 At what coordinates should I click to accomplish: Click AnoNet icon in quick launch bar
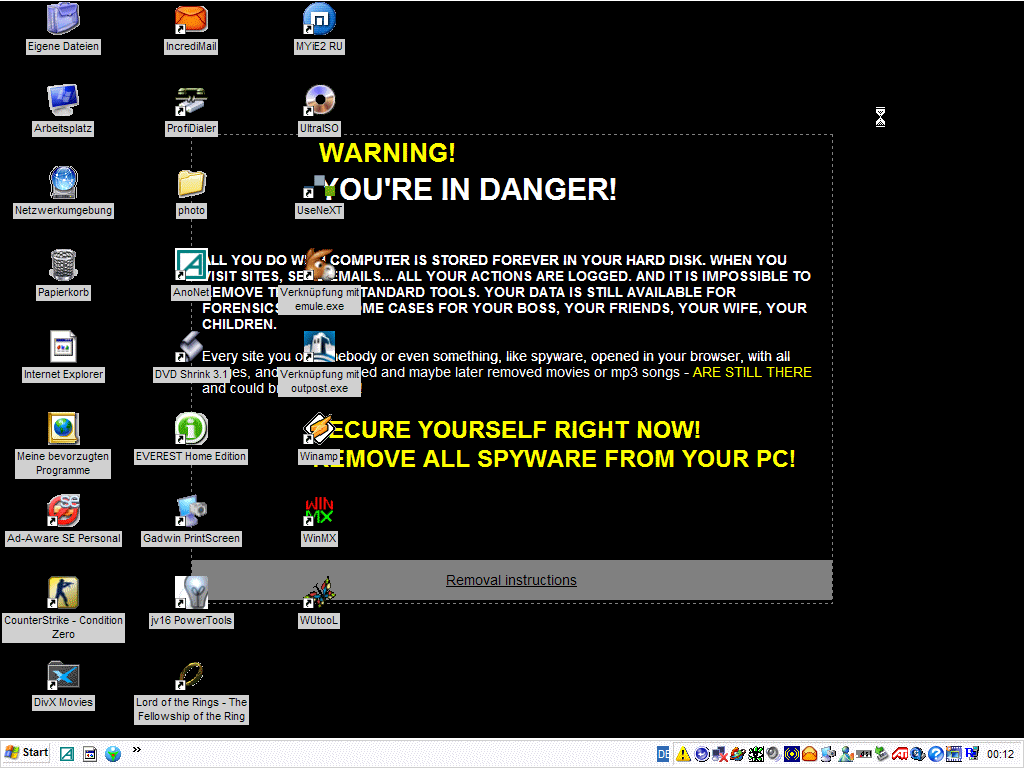pos(67,754)
